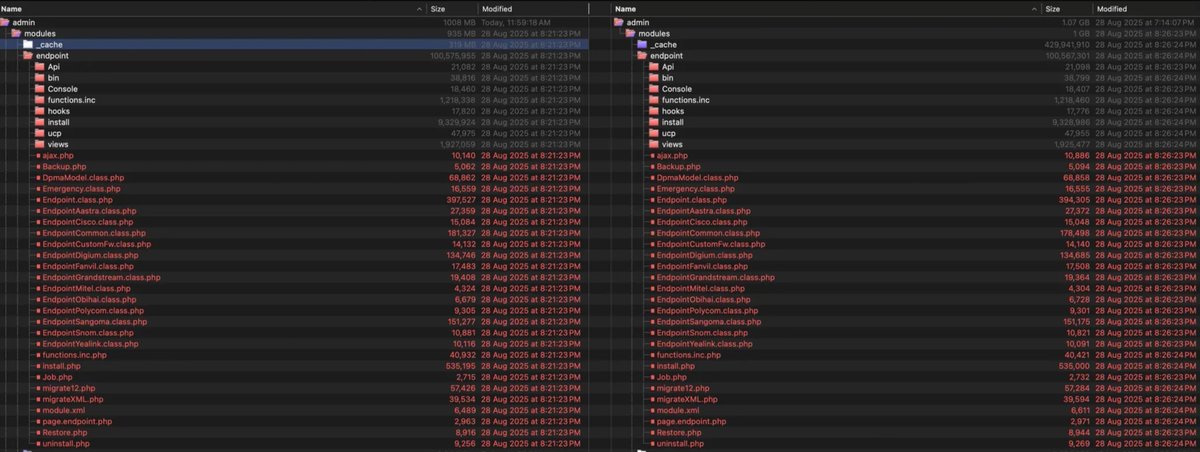The image size is (1200, 452).
Task: Click the install folder icon in right pane
Action: pyautogui.click(x=654, y=122)
